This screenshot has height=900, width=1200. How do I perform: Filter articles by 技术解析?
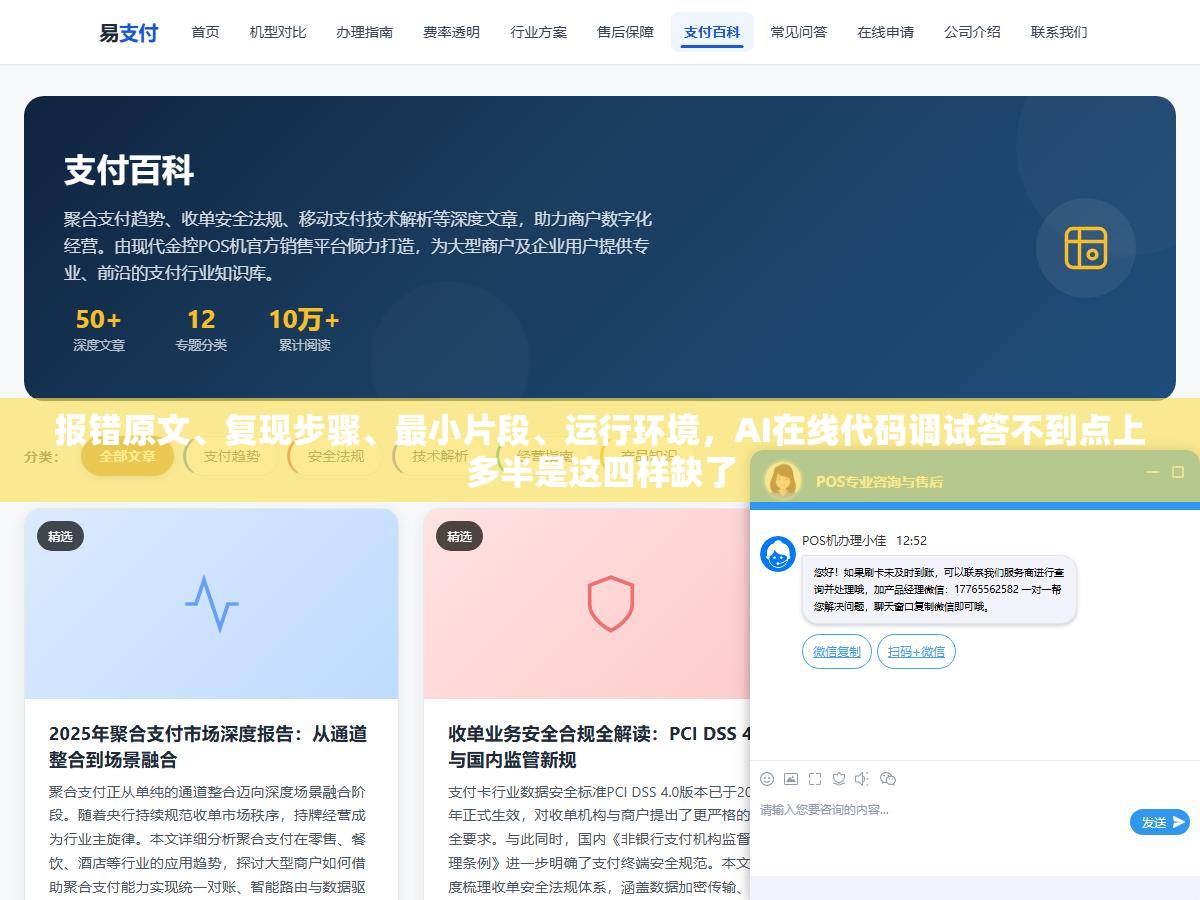tap(440, 456)
